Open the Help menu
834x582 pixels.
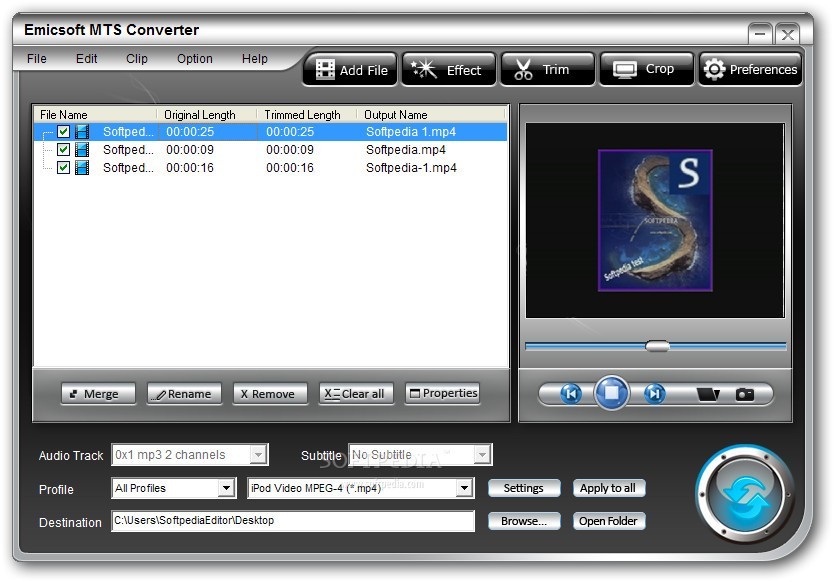pos(255,59)
